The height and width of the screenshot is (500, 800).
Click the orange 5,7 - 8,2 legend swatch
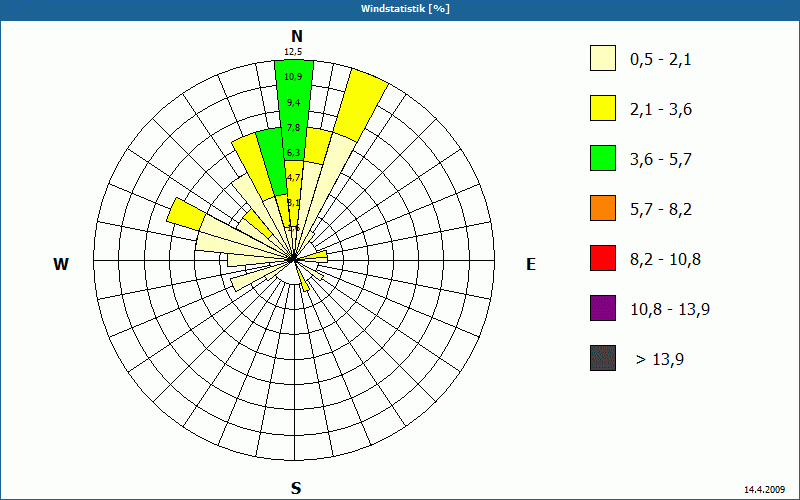(x=603, y=208)
